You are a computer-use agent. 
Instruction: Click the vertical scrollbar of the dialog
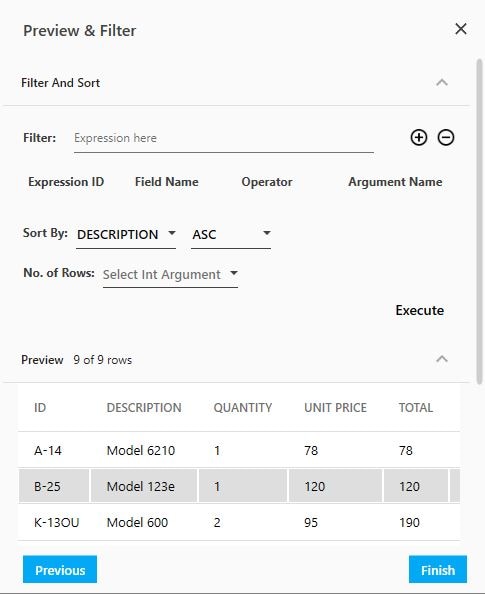click(479, 221)
